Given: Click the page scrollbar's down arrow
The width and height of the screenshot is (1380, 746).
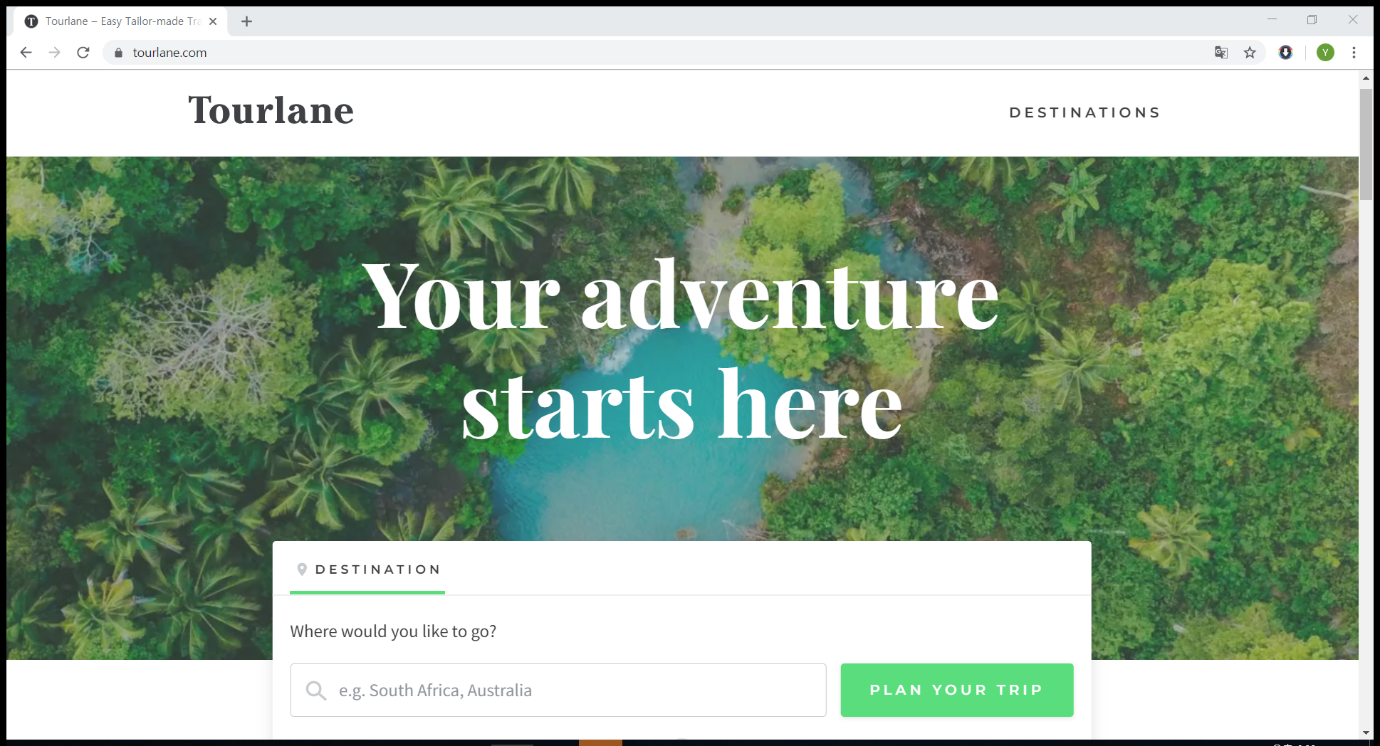Looking at the screenshot, I should coord(1366,732).
